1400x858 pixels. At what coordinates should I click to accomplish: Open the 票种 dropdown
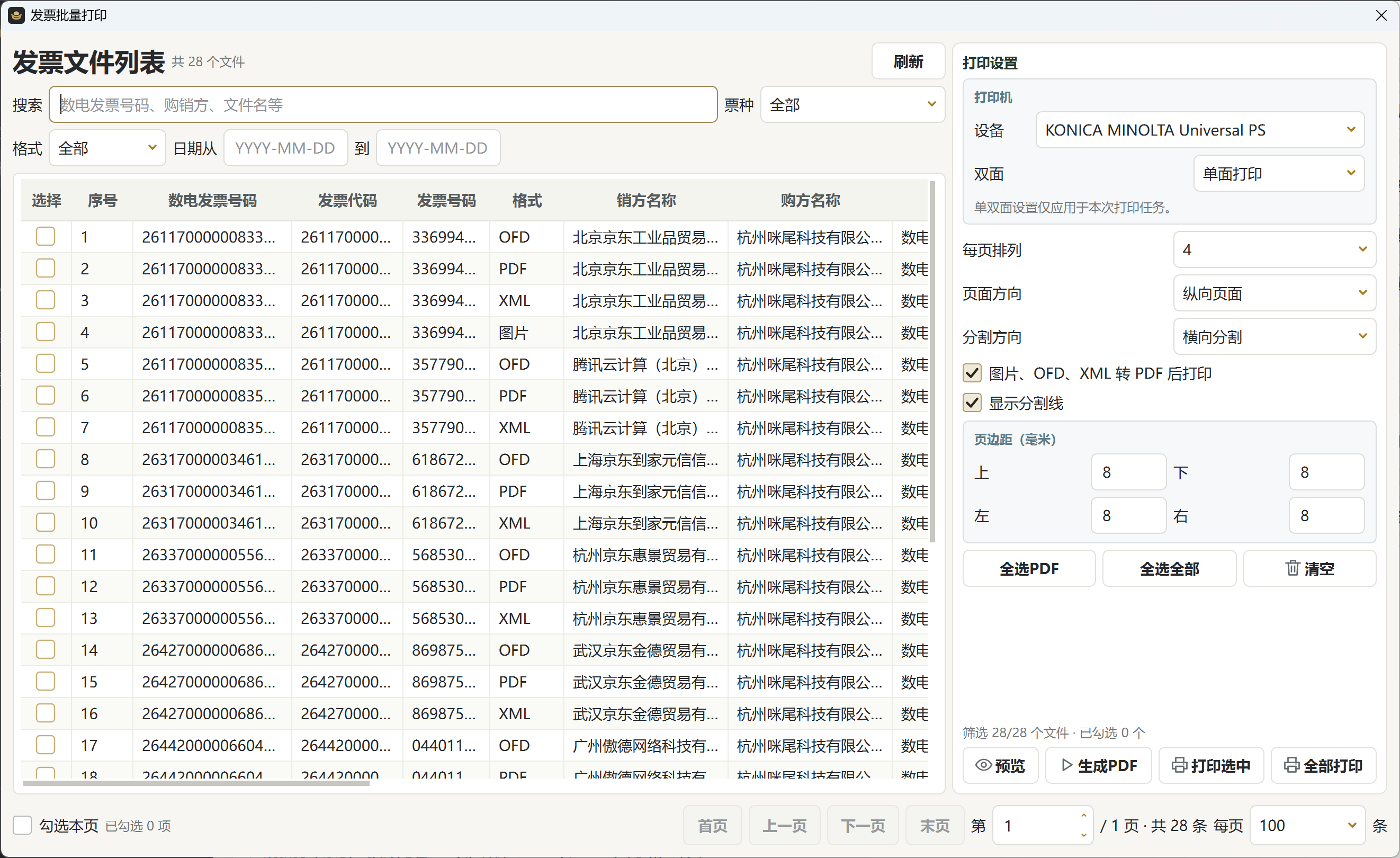(852, 104)
